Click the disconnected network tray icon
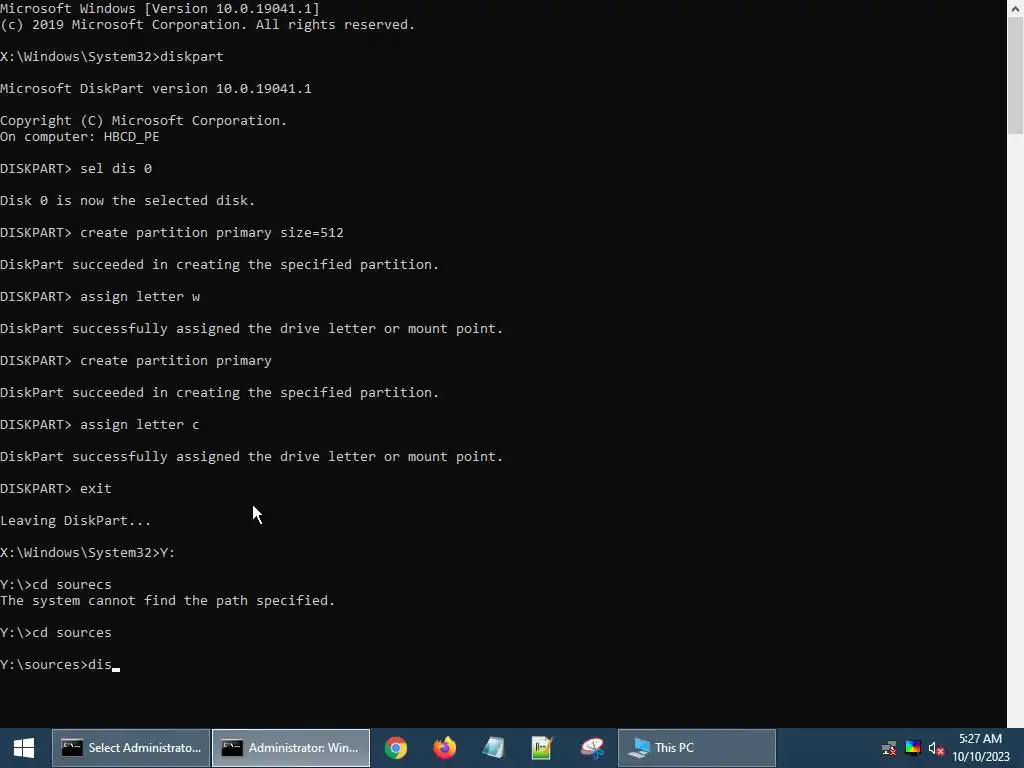Image resolution: width=1024 pixels, height=768 pixels. point(889,748)
